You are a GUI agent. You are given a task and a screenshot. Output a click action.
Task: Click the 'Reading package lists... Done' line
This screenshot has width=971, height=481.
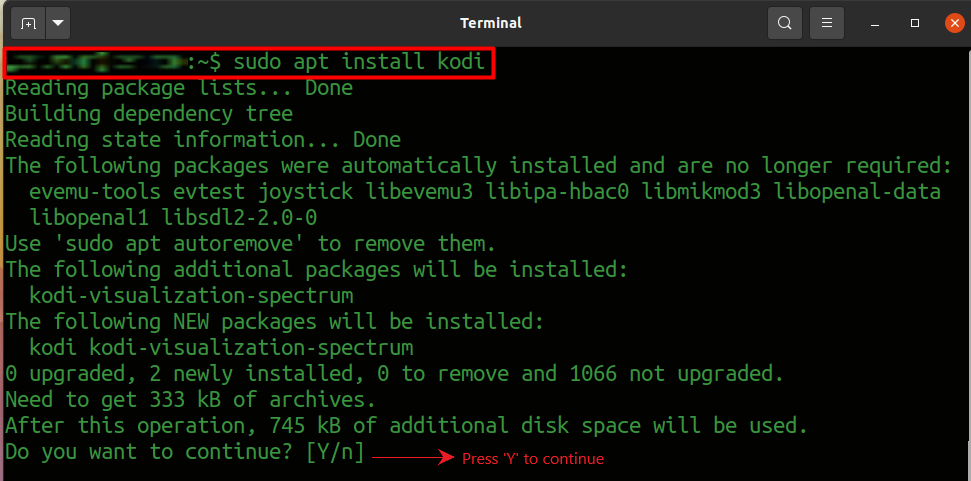pos(179,88)
